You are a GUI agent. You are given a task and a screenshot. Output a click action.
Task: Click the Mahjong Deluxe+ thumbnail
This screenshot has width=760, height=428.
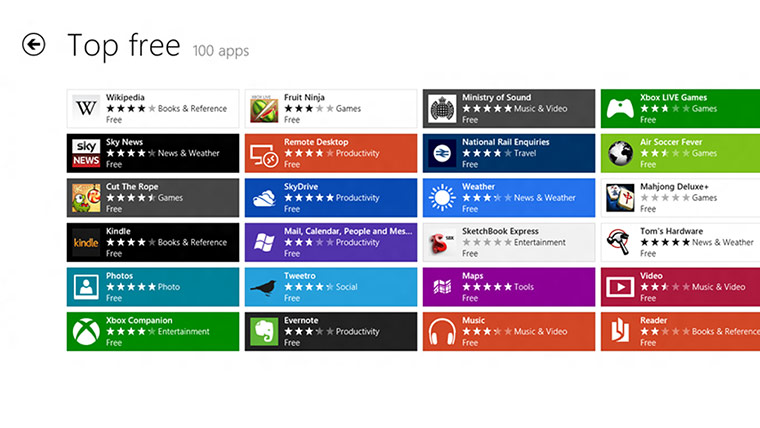tap(620, 198)
